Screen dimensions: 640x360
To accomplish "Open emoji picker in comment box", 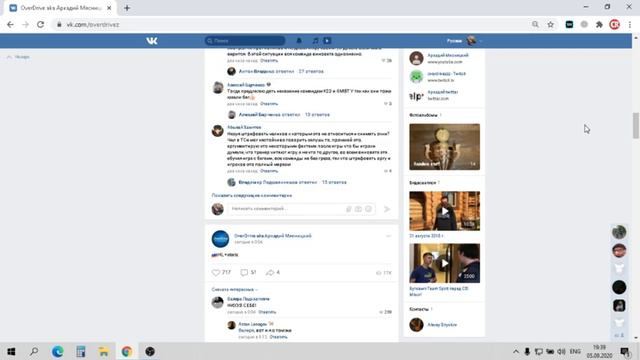I will pos(369,209).
